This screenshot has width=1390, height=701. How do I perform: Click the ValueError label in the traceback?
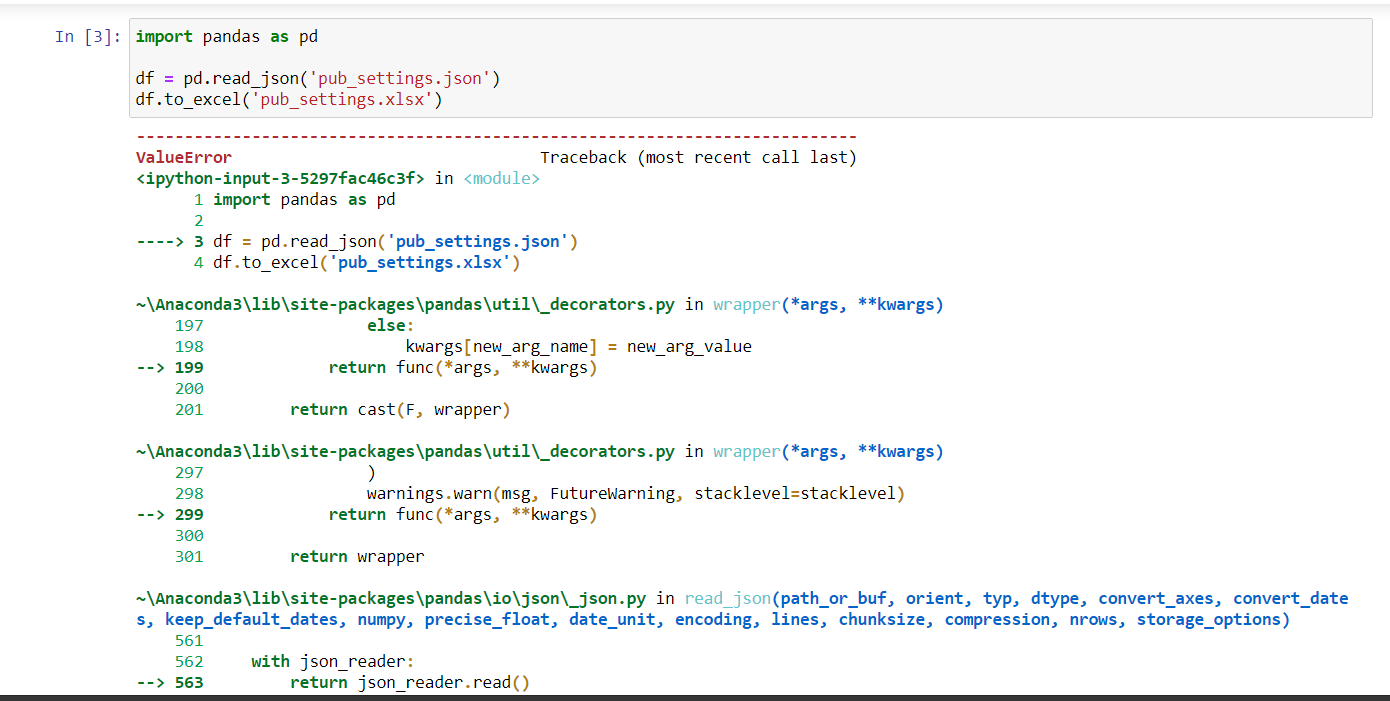tap(183, 157)
